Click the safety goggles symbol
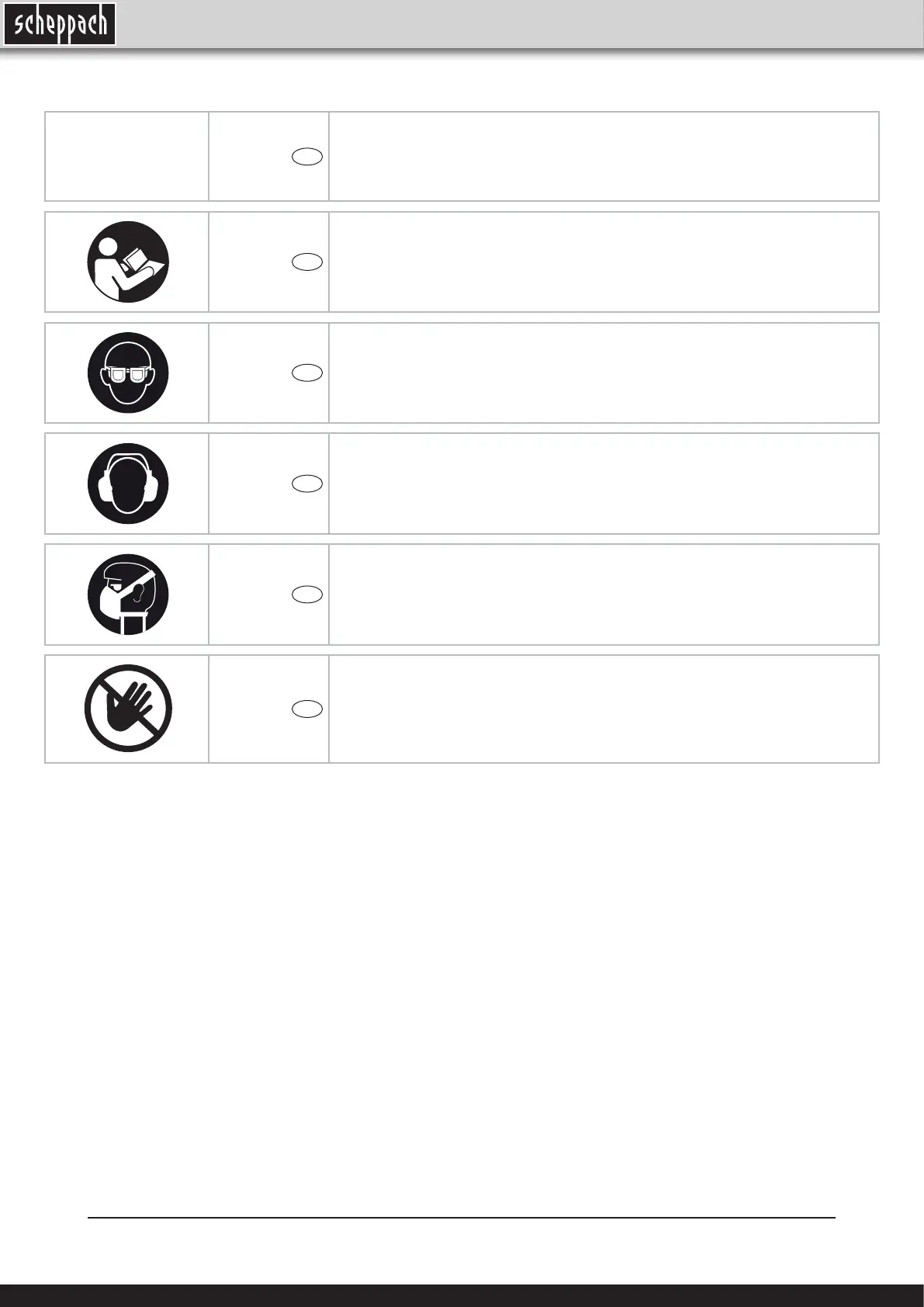This screenshot has width=924, height=1307. tap(128, 373)
